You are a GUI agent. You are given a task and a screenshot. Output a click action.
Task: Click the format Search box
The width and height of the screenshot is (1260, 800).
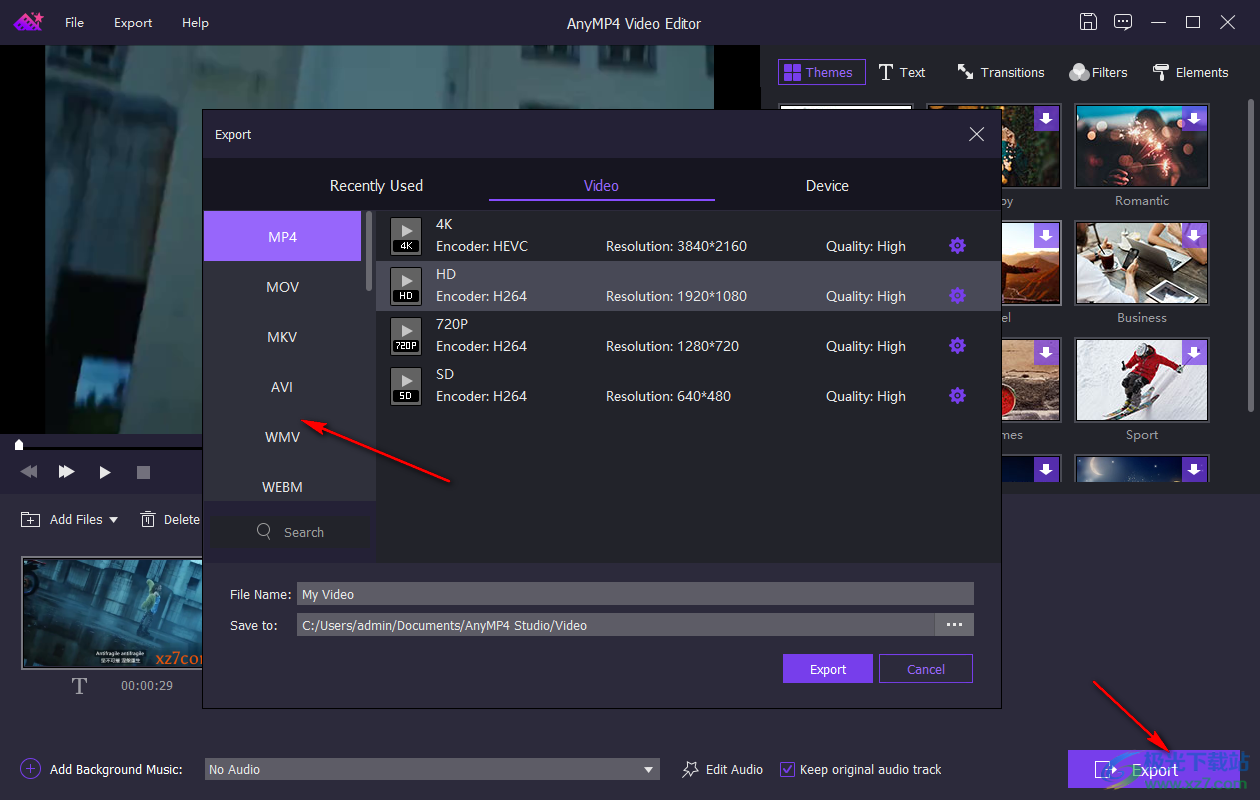(289, 532)
